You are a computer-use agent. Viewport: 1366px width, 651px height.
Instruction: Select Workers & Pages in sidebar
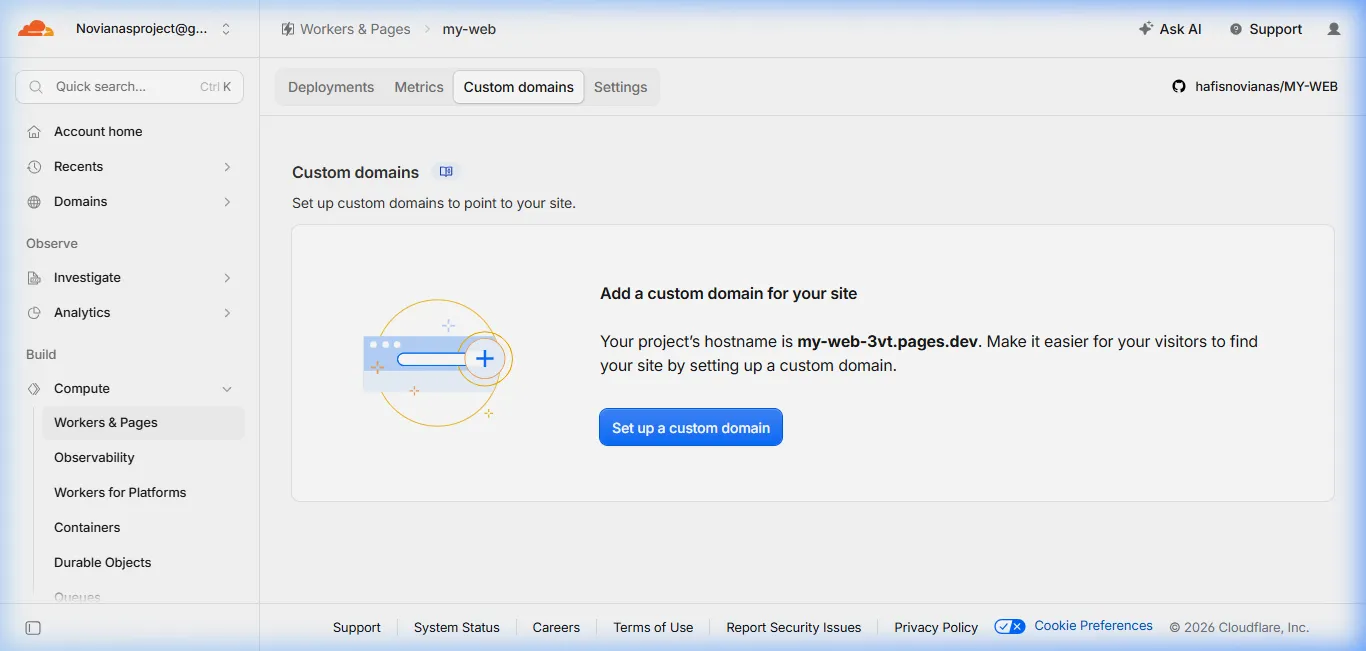pyautogui.click(x=143, y=422)
